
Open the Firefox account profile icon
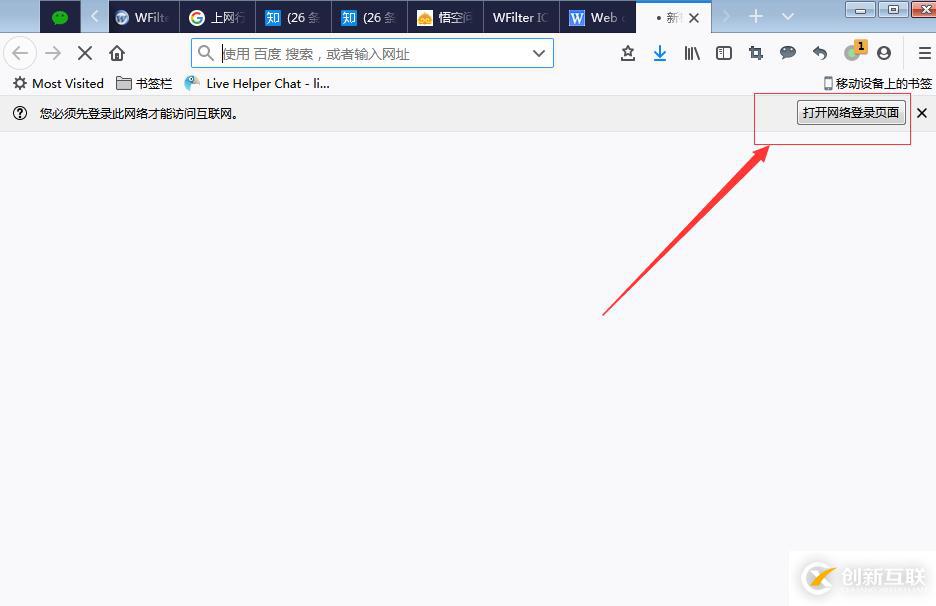(883, 53)
